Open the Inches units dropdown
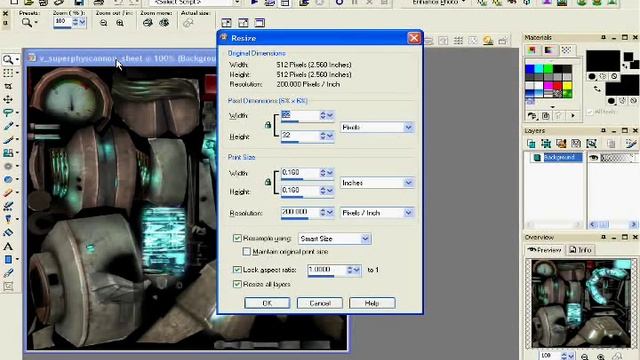The height and width of the screenshot is (360, 640). 409,183
